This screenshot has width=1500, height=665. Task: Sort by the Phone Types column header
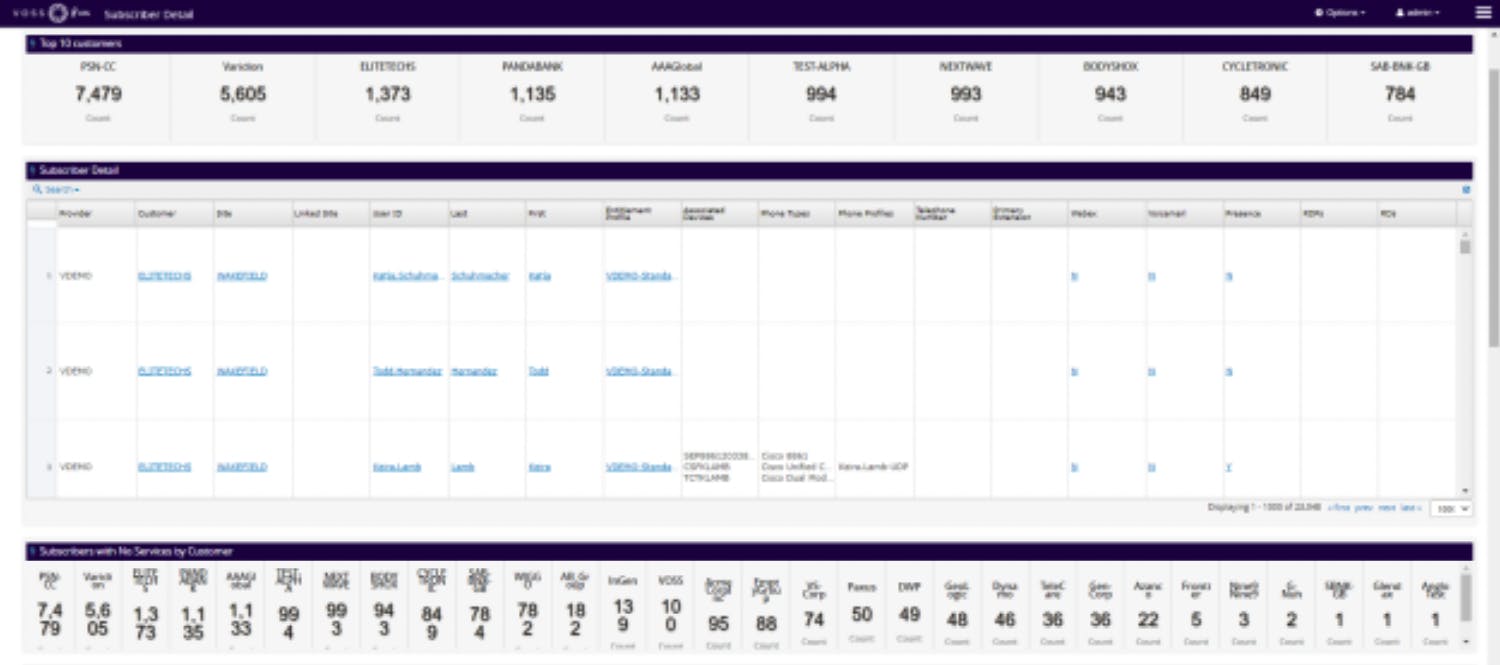point(797,213)
